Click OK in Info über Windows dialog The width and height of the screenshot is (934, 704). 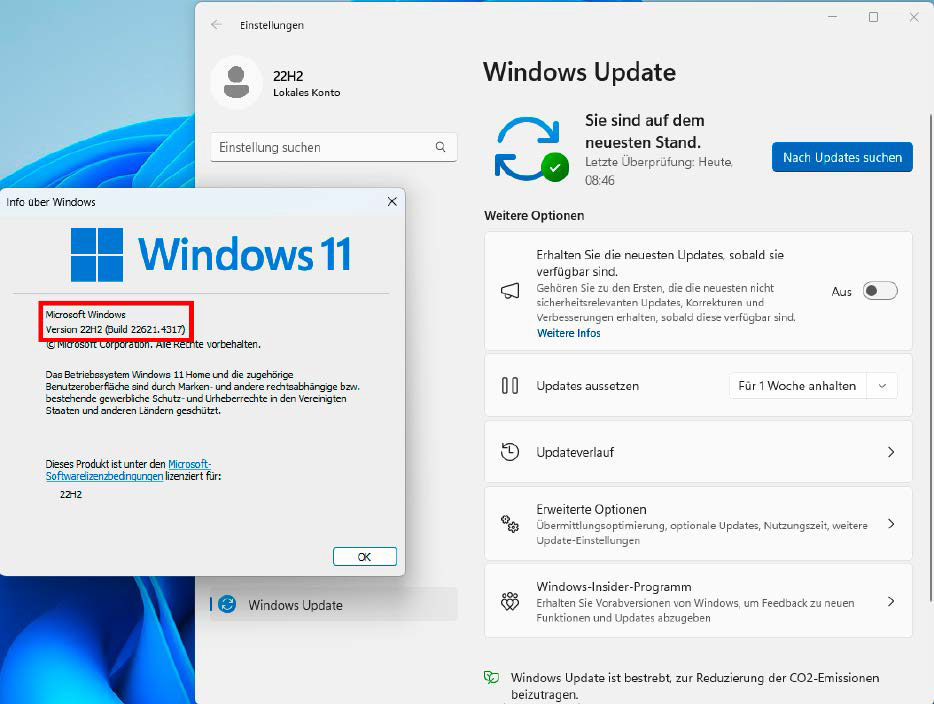pos(365,556)
